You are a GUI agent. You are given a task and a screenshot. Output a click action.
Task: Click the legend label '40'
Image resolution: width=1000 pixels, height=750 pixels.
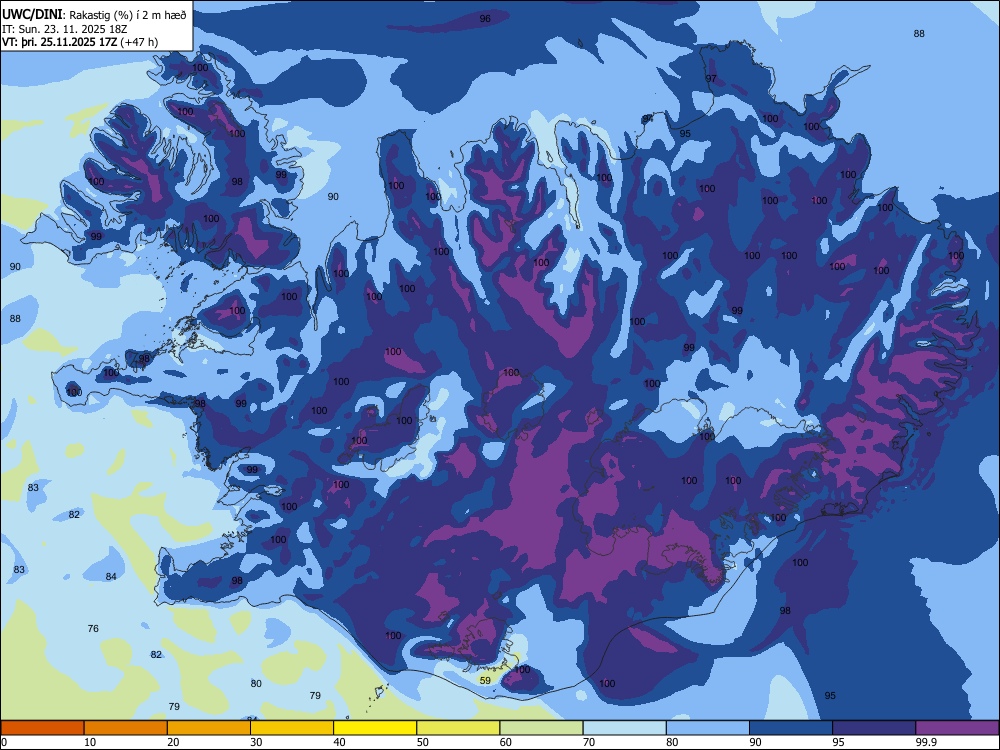(x=339, y=742)
